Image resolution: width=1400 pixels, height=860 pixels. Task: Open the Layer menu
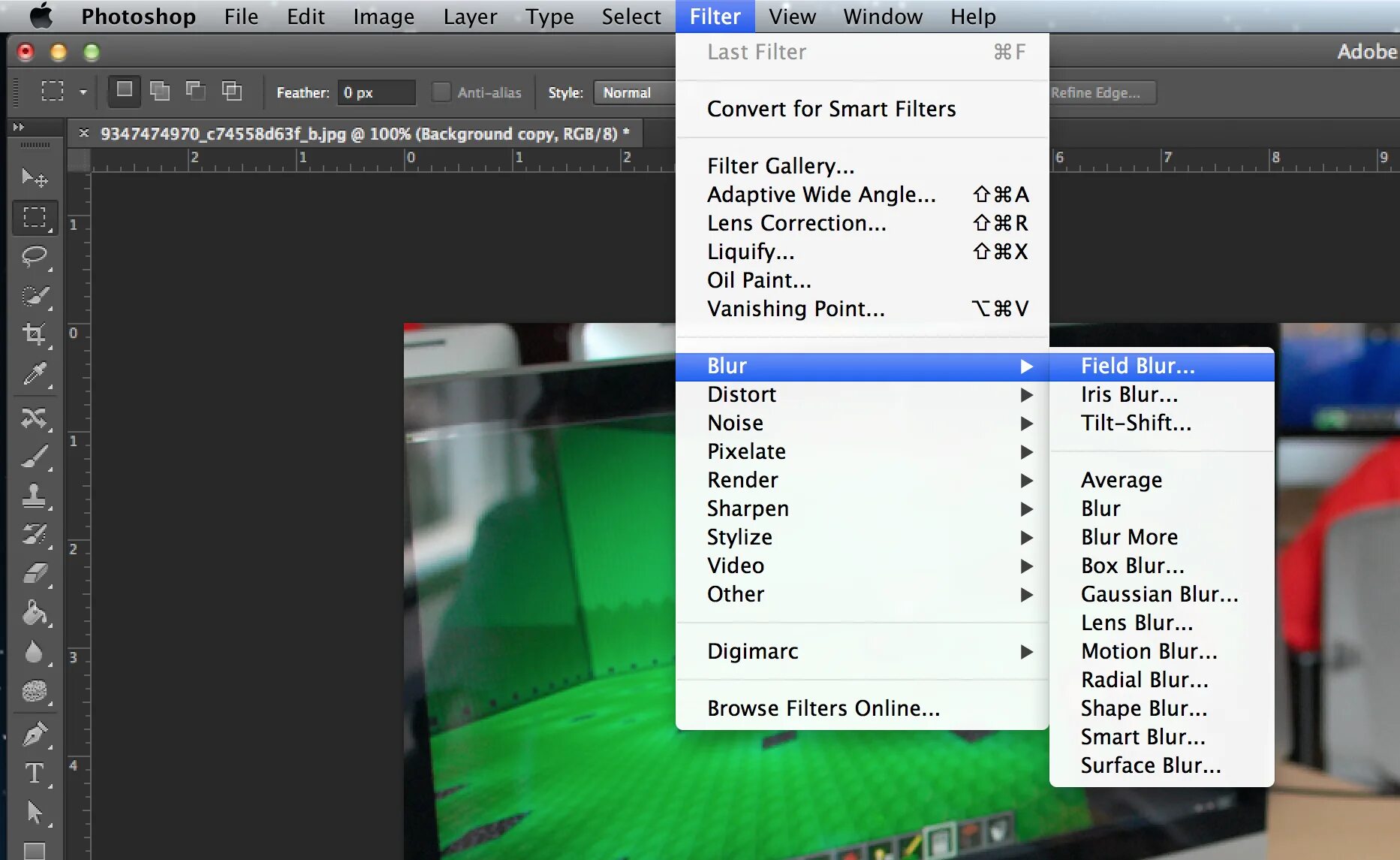pos(470,16)
